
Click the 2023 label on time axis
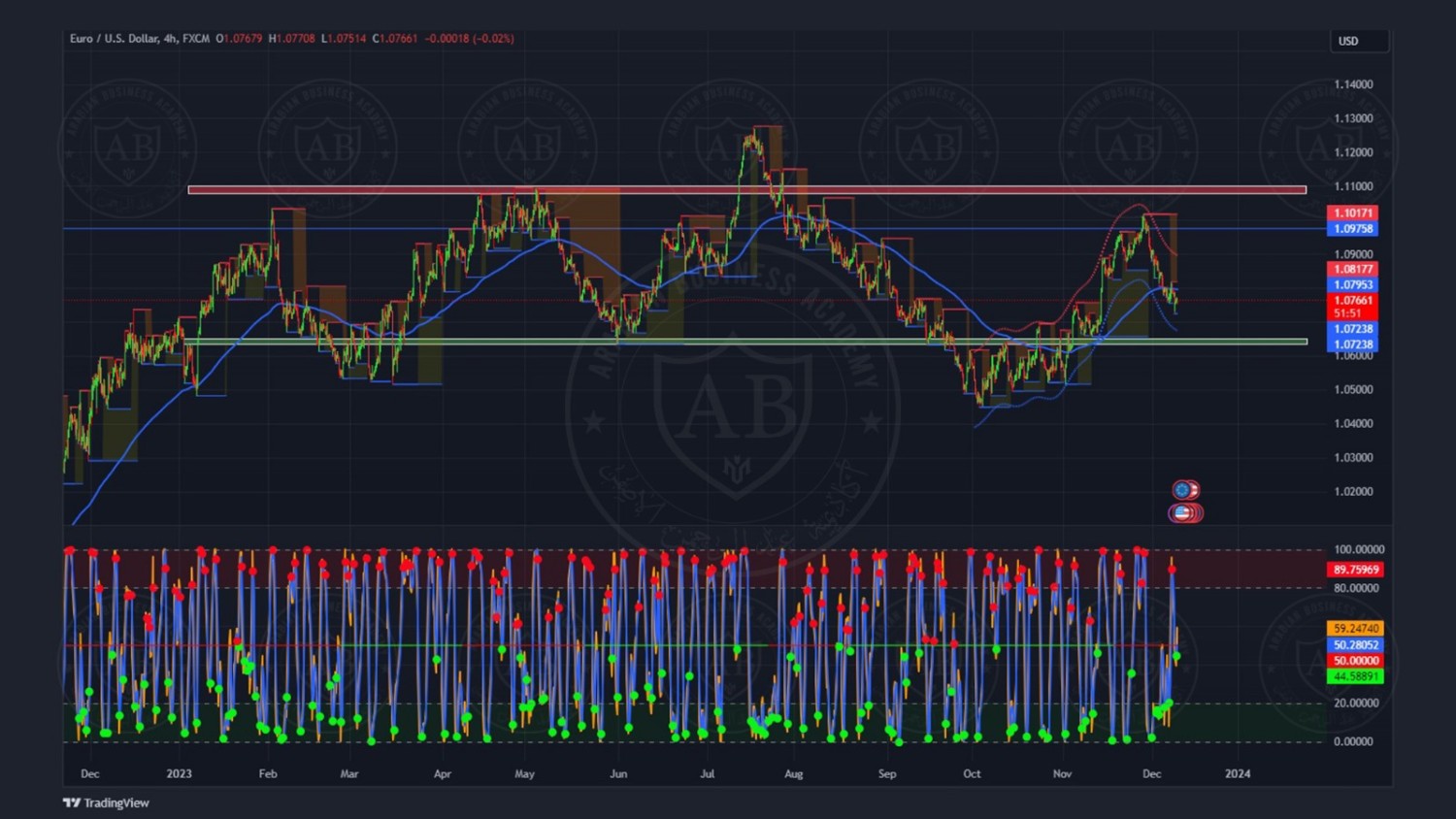(x=179, y=774)
